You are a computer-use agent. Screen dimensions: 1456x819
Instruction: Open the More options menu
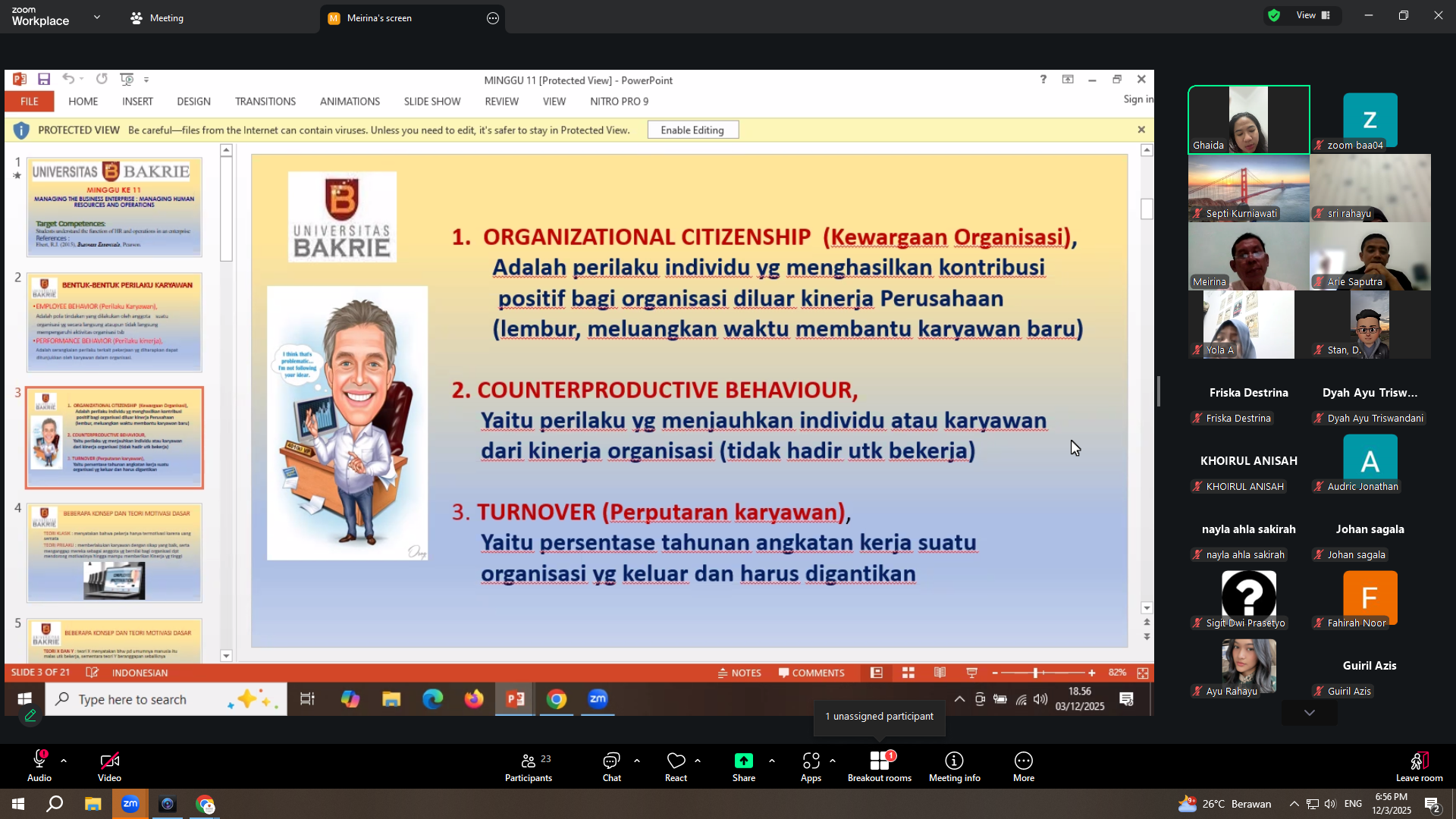1024,766
